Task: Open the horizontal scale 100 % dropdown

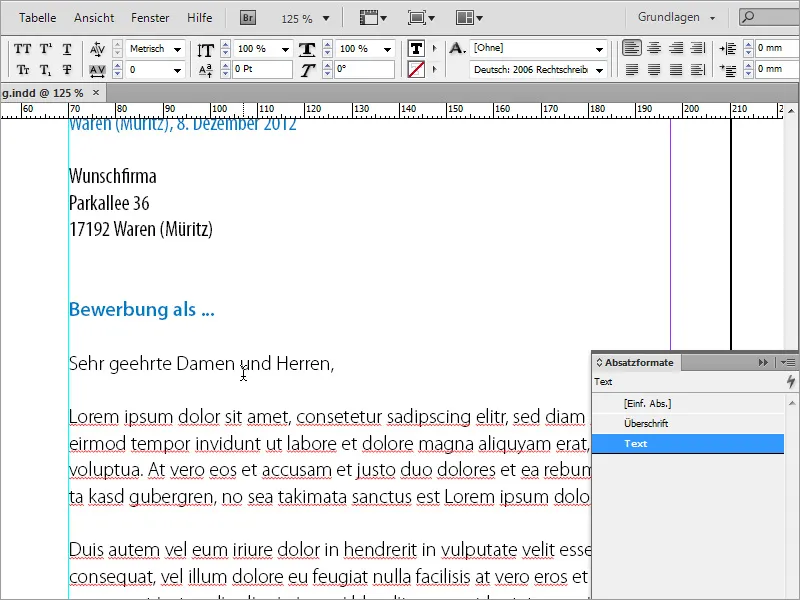Action: pyautogui.click(x=387, y=49)
